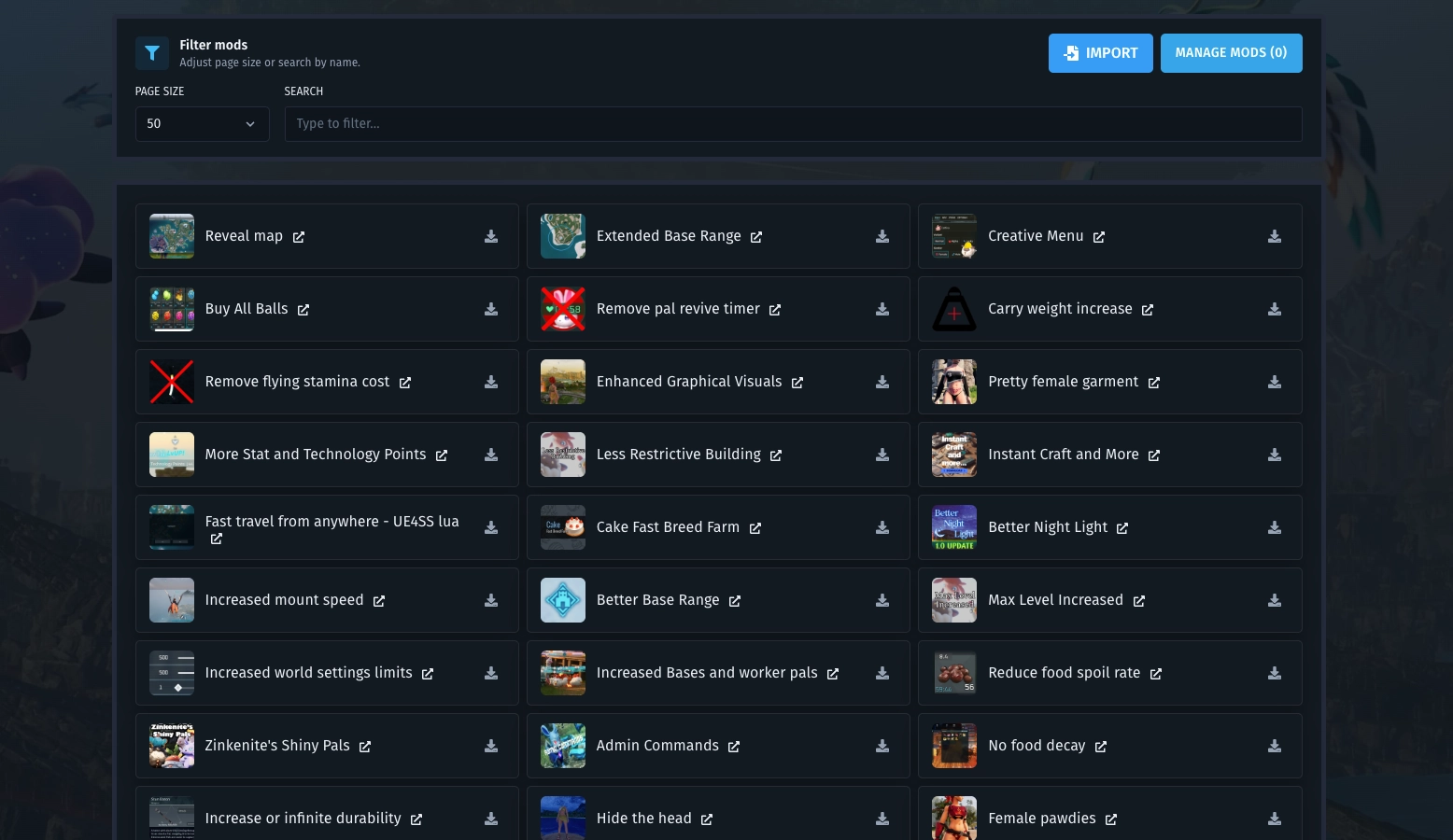Viewport: 1453px width, 840px height.
Task: Select the Female pawdies mod name
Action: pyautogui.click(x=1042, y=819)
